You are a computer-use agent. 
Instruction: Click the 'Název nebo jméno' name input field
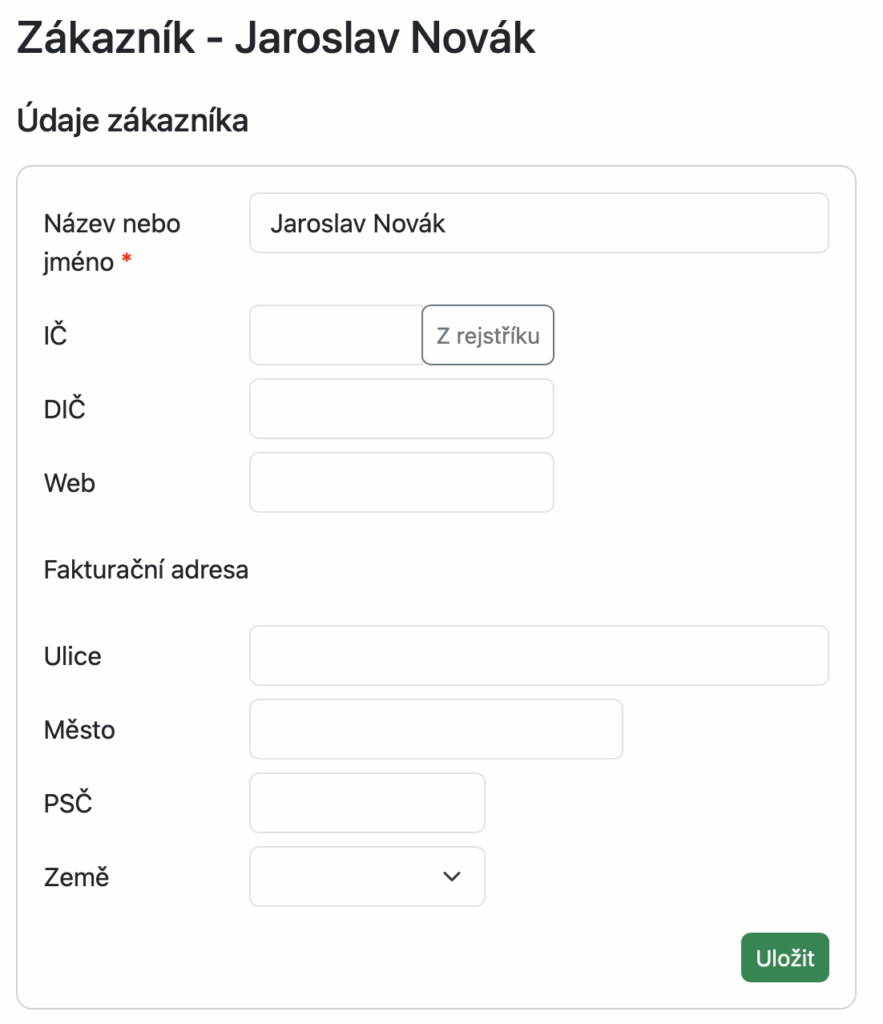(538, 223)
